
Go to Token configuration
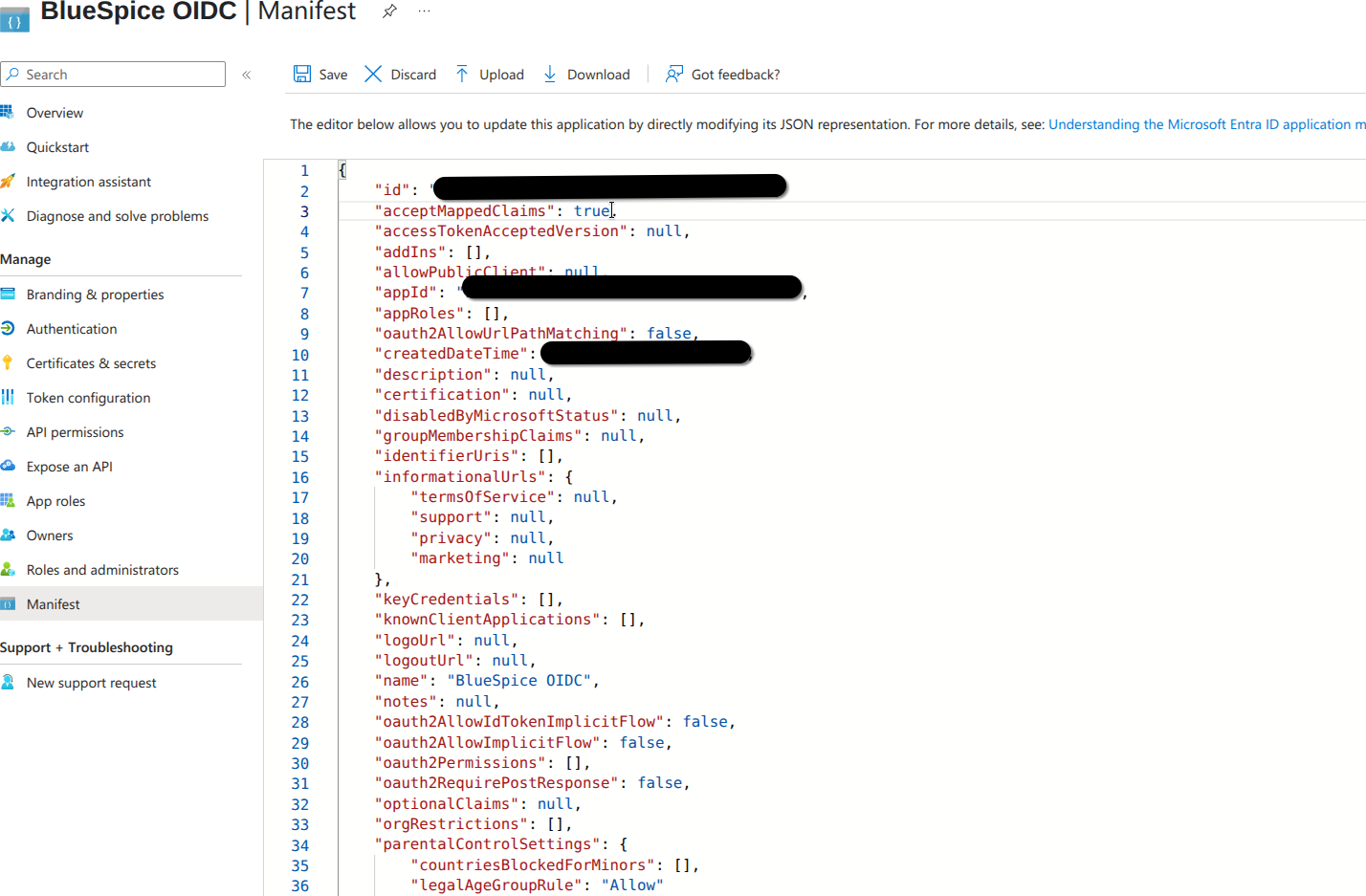[88, 398]
